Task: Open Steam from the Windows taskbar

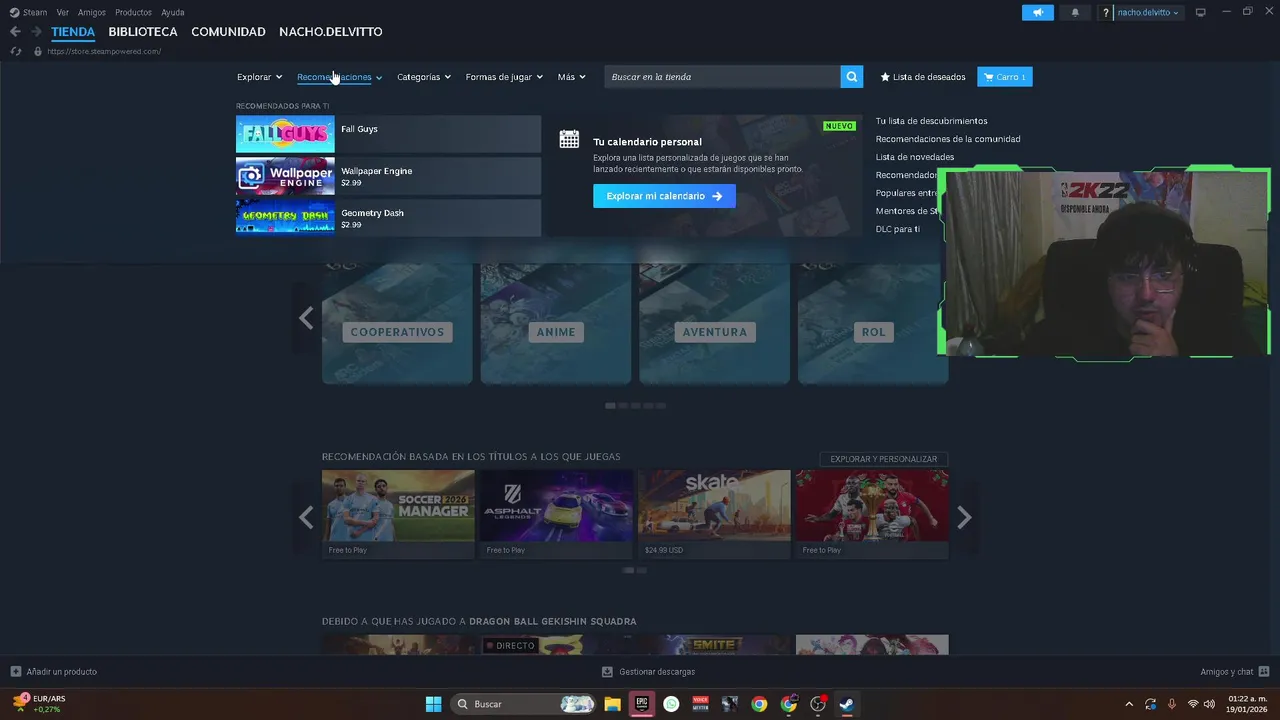Action: click(846, 704)
